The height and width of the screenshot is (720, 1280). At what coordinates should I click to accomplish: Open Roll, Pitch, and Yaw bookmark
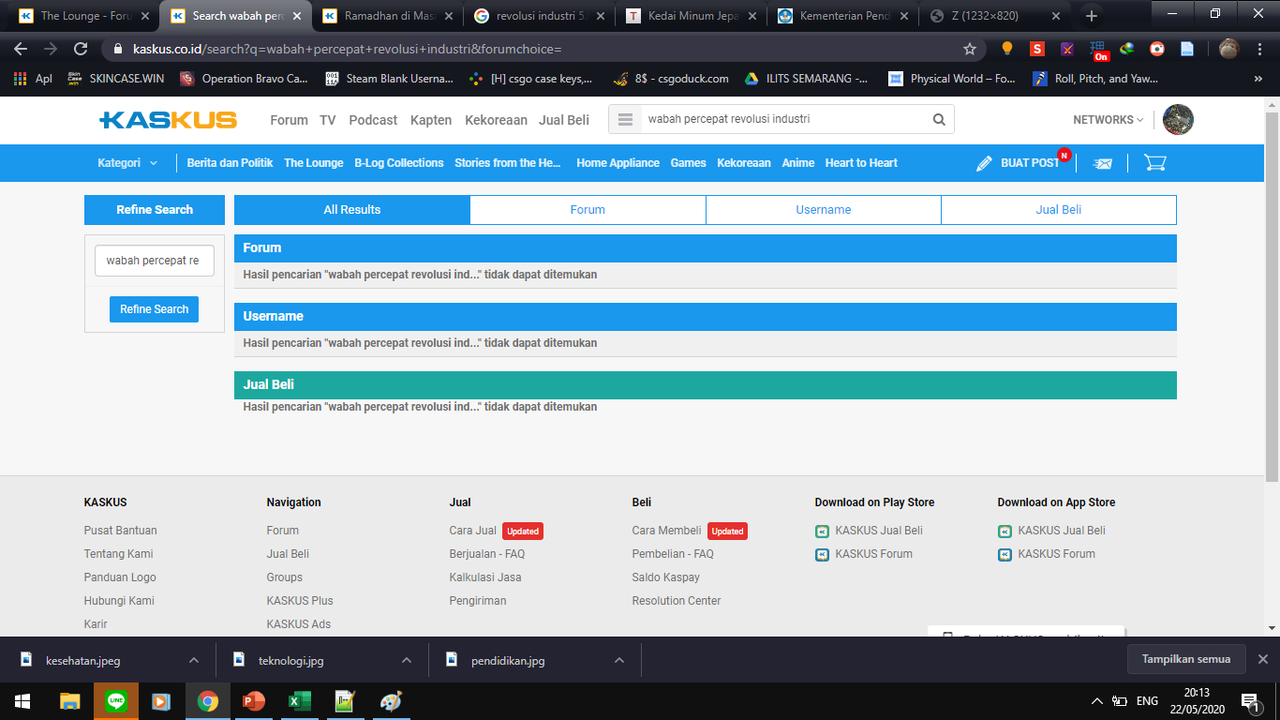[x=1096, y=78]
